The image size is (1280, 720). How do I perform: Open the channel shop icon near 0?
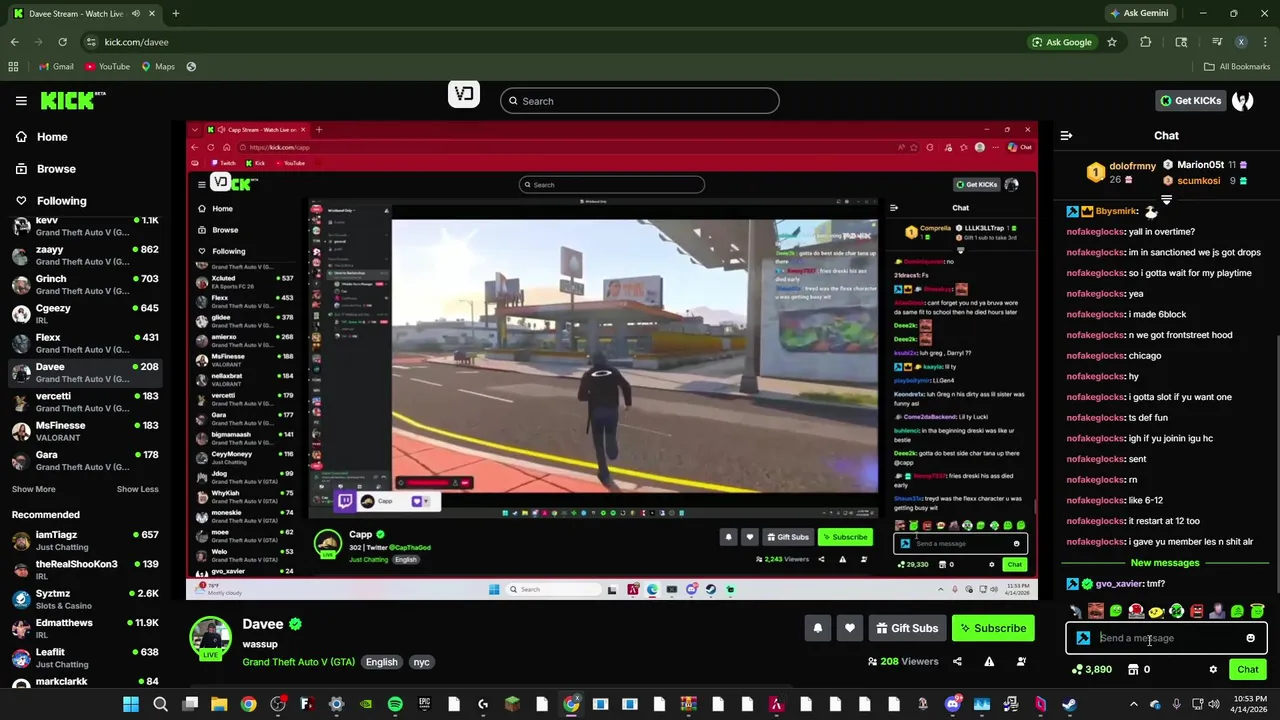point(1133,669)
